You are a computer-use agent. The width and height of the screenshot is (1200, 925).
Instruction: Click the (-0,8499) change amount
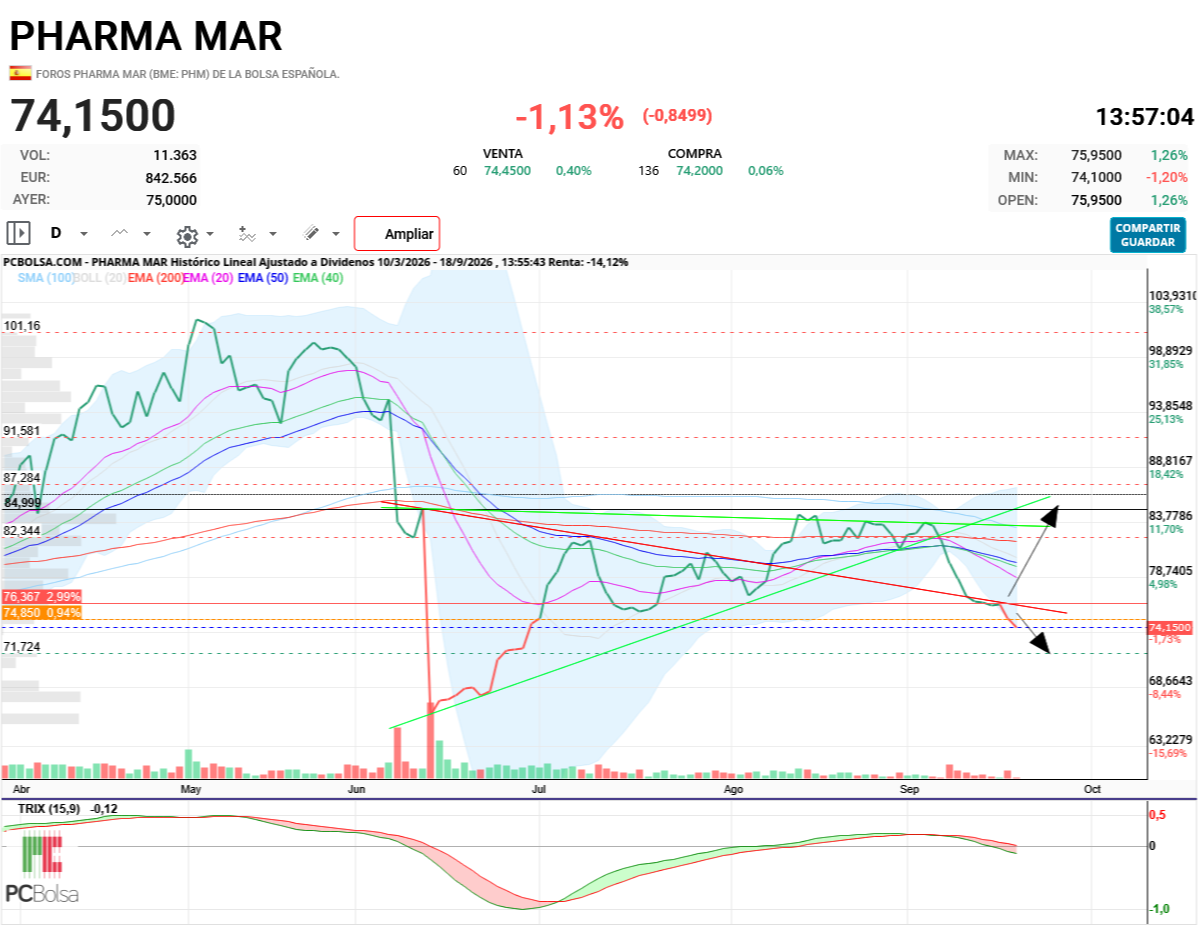click(677, 115)
